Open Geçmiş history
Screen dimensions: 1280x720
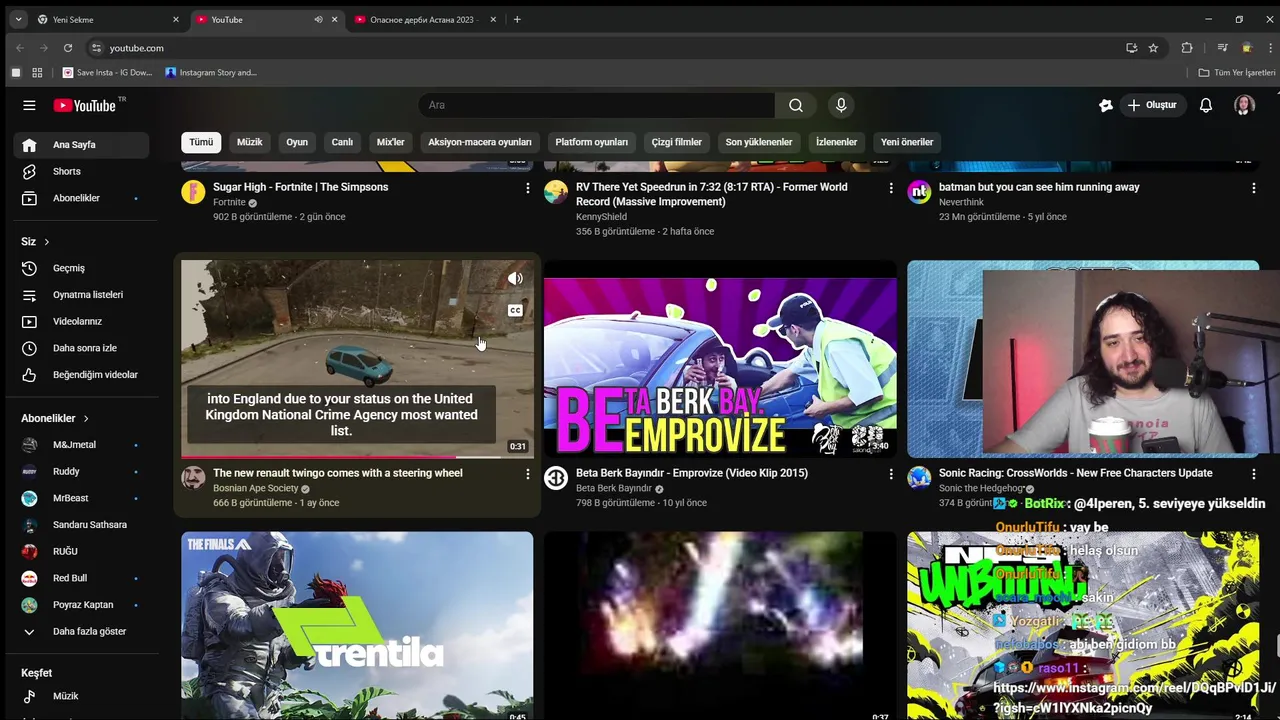(81, 268)
